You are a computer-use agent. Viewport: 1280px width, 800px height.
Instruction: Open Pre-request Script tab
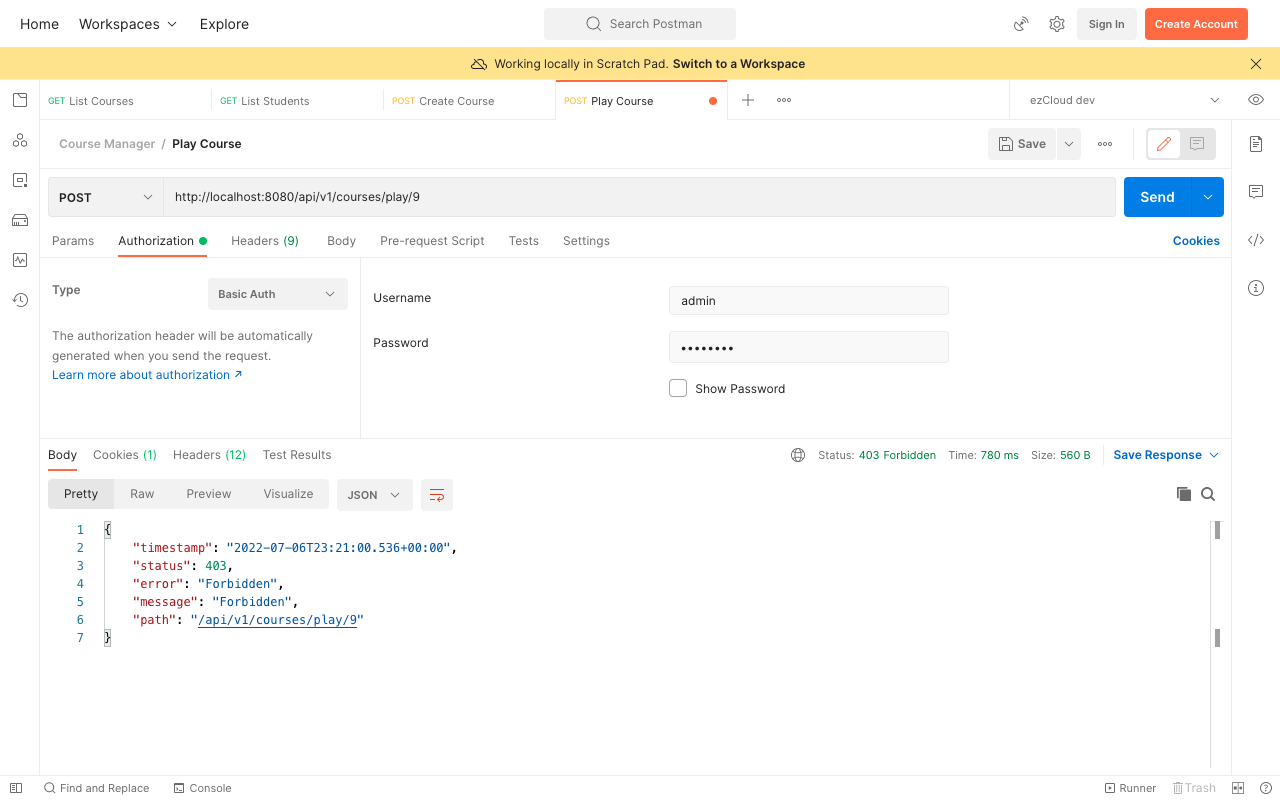(432, 241)
